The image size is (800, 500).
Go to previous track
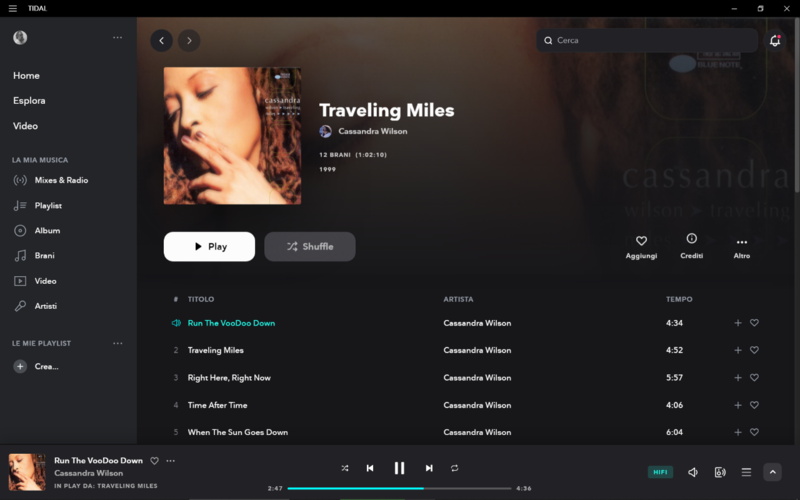click(370, 468)
